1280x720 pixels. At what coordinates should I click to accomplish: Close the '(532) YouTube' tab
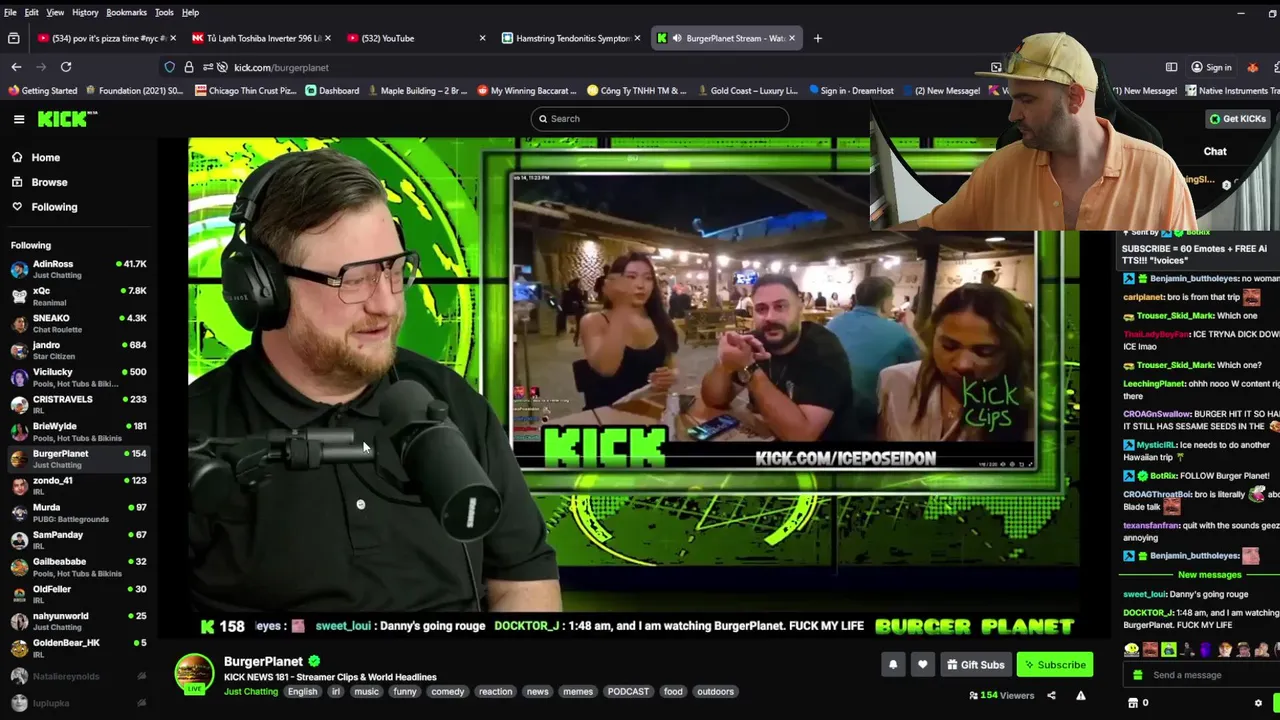pos(482,38)
